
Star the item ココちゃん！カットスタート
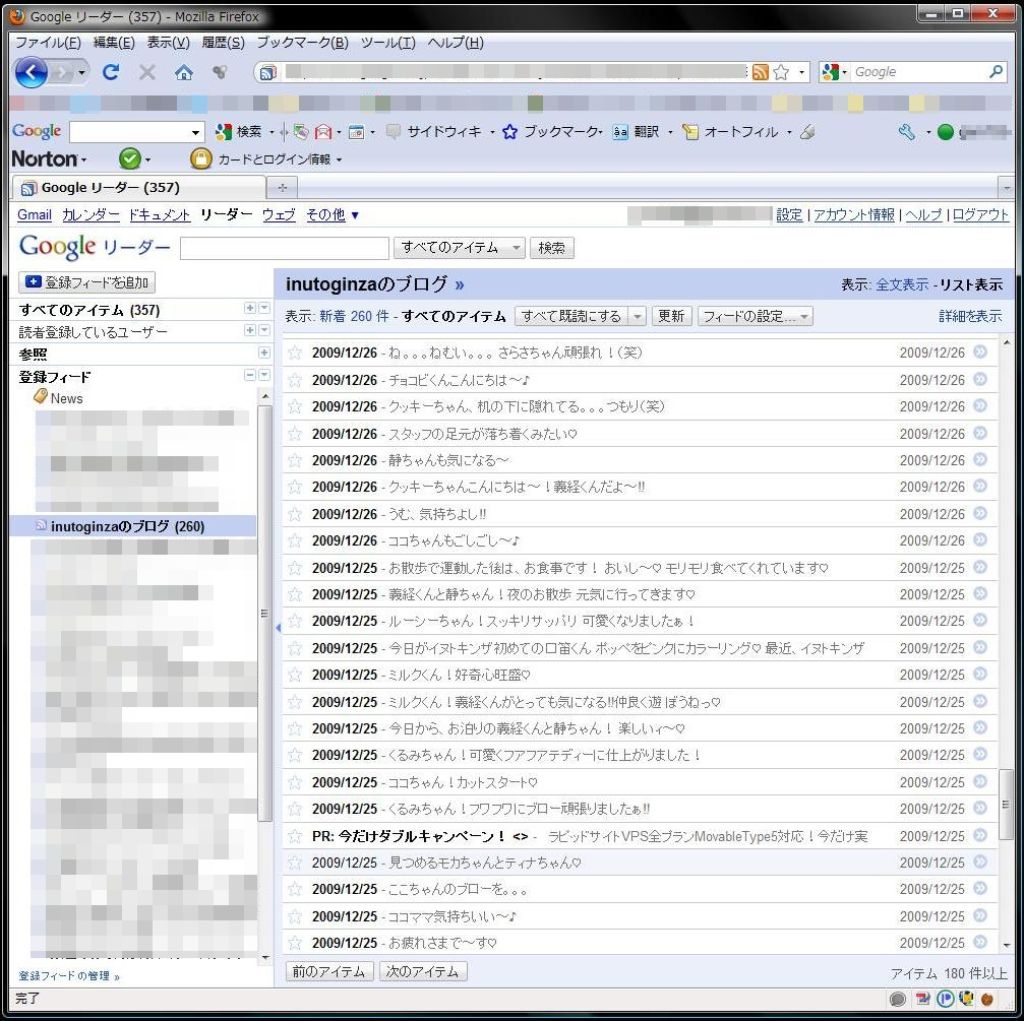[x=295, y=782]
